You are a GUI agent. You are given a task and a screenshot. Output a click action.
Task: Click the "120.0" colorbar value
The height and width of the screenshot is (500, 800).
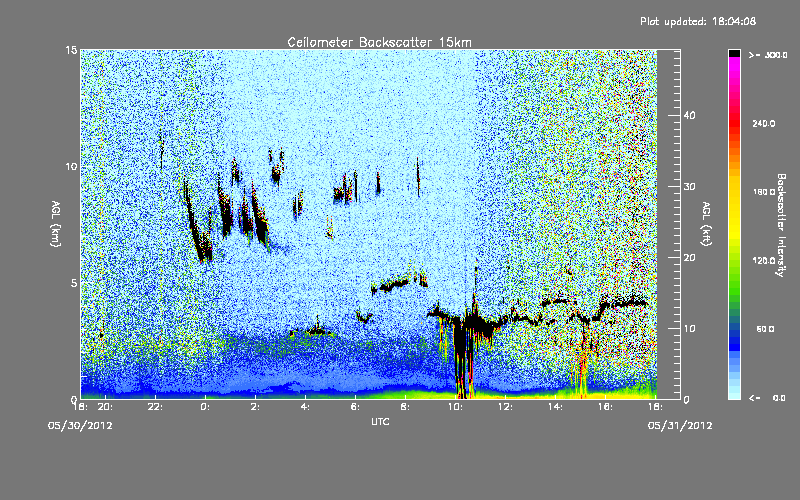(764, 260)
